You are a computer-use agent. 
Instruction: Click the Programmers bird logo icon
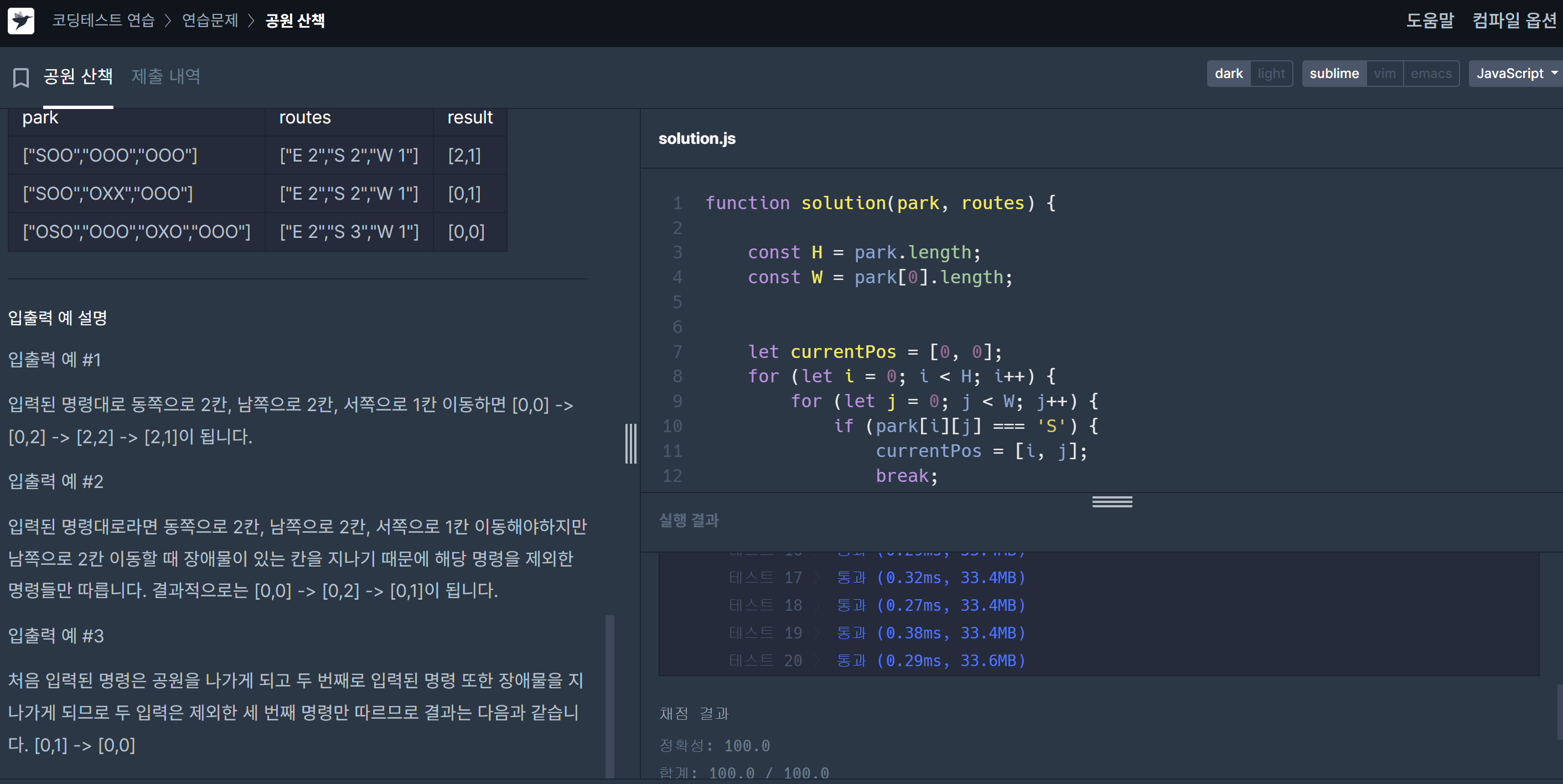click(x=20, y=21)
